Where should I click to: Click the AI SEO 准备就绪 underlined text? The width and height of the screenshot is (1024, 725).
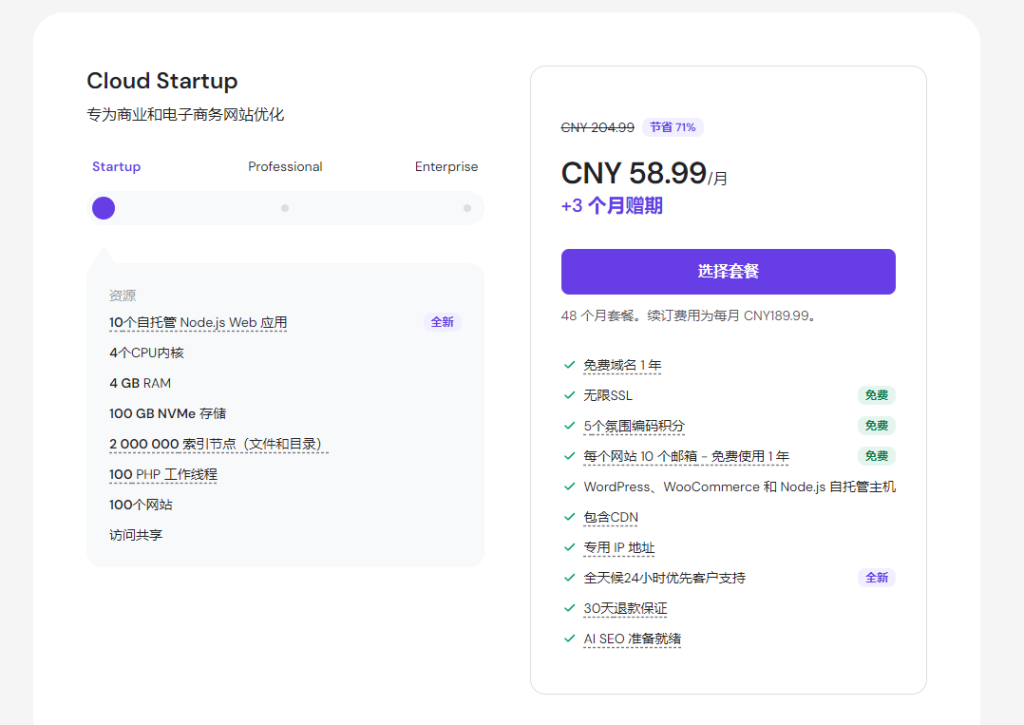click(x=632, y=639)
